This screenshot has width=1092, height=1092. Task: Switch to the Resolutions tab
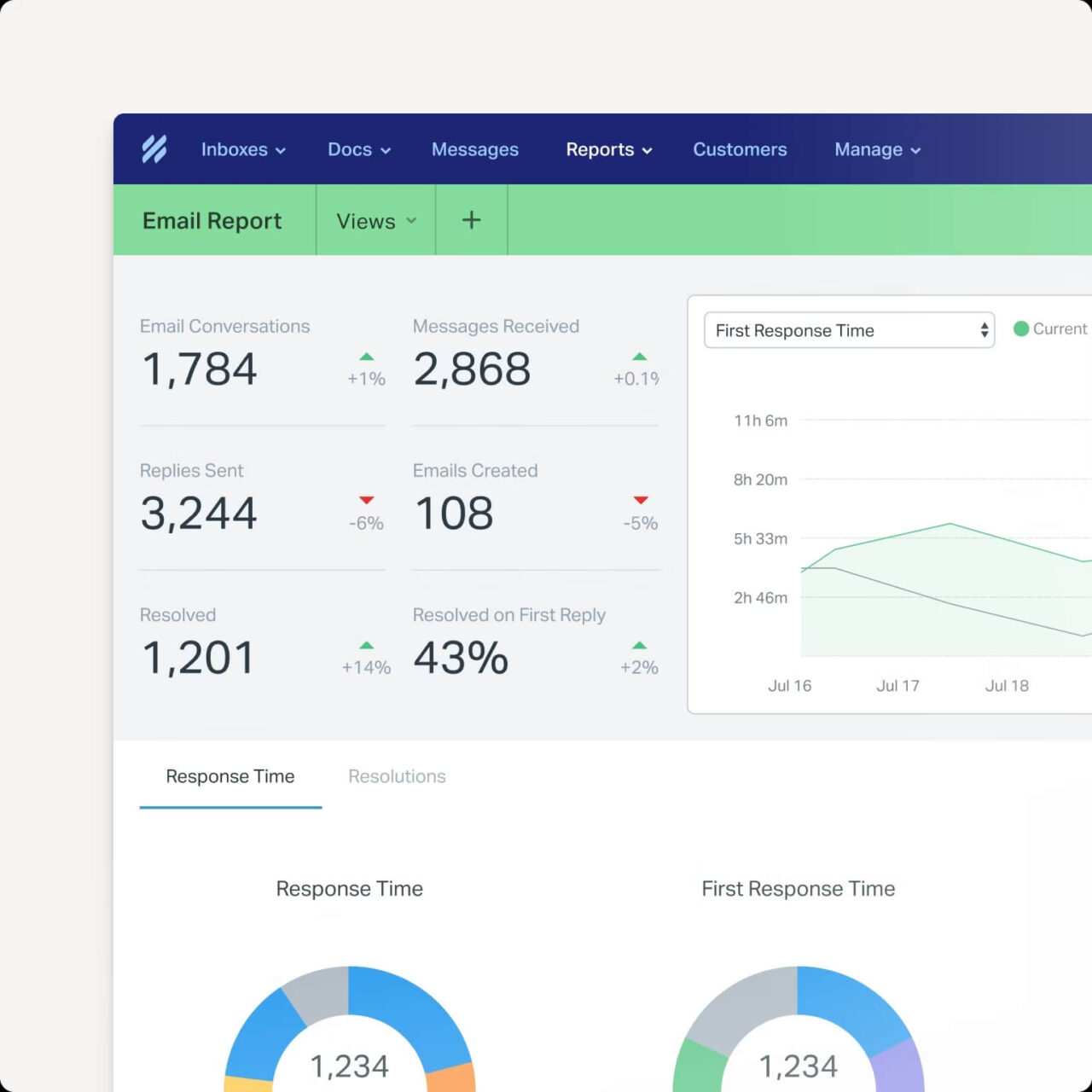pos(397,776)
